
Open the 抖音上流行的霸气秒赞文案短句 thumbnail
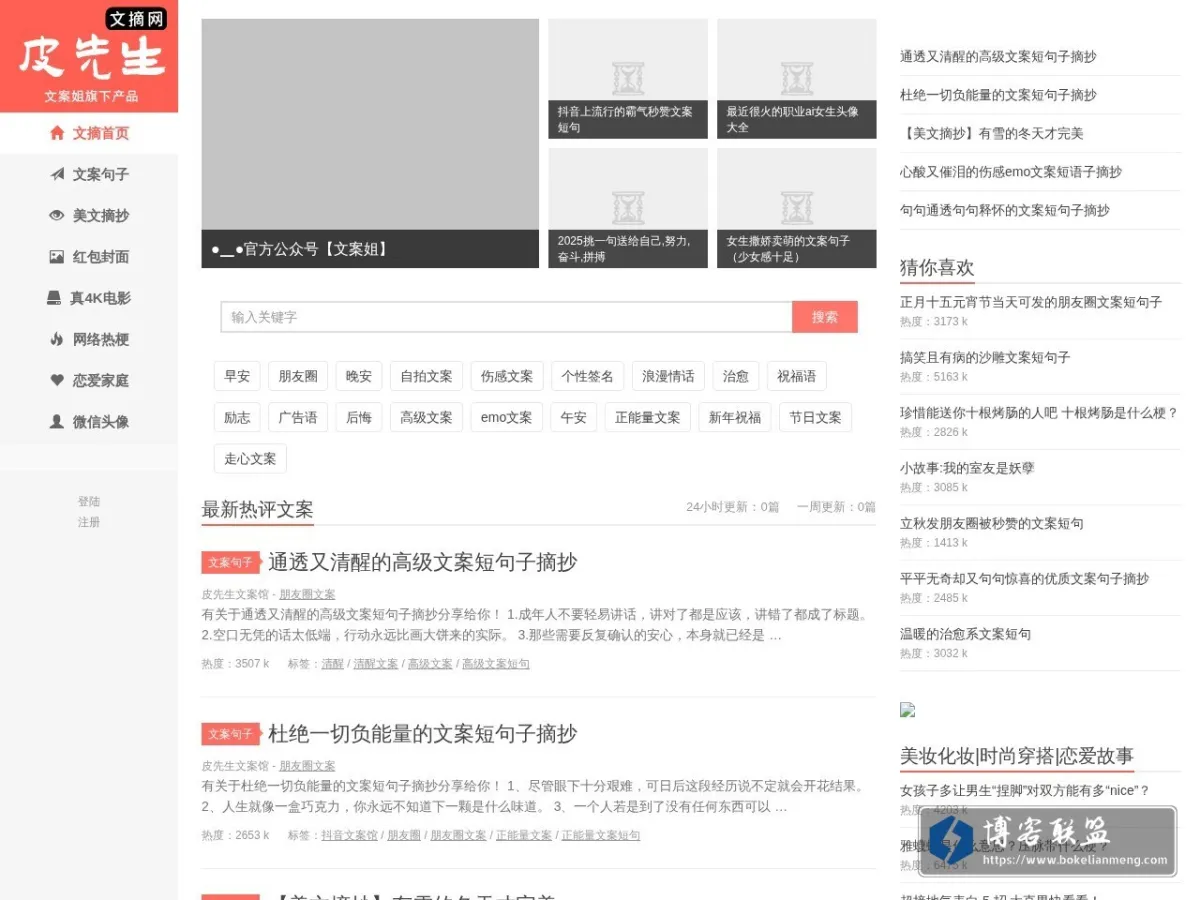coord(628,79)
